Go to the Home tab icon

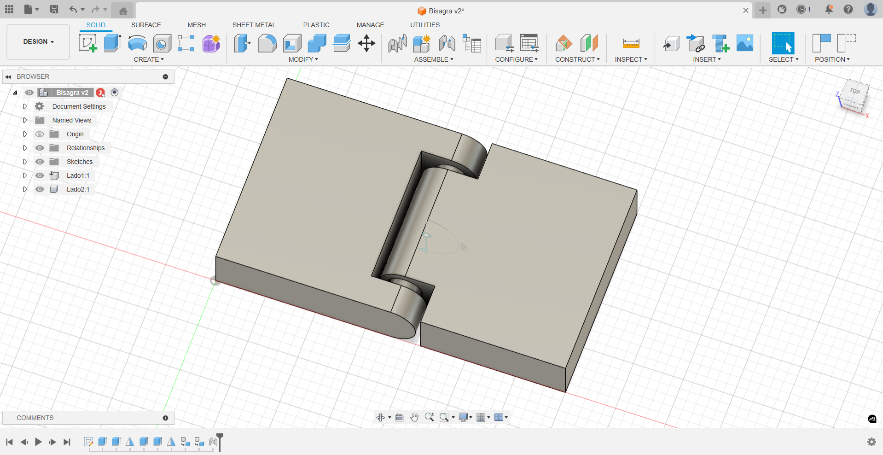tap(123, 10)
